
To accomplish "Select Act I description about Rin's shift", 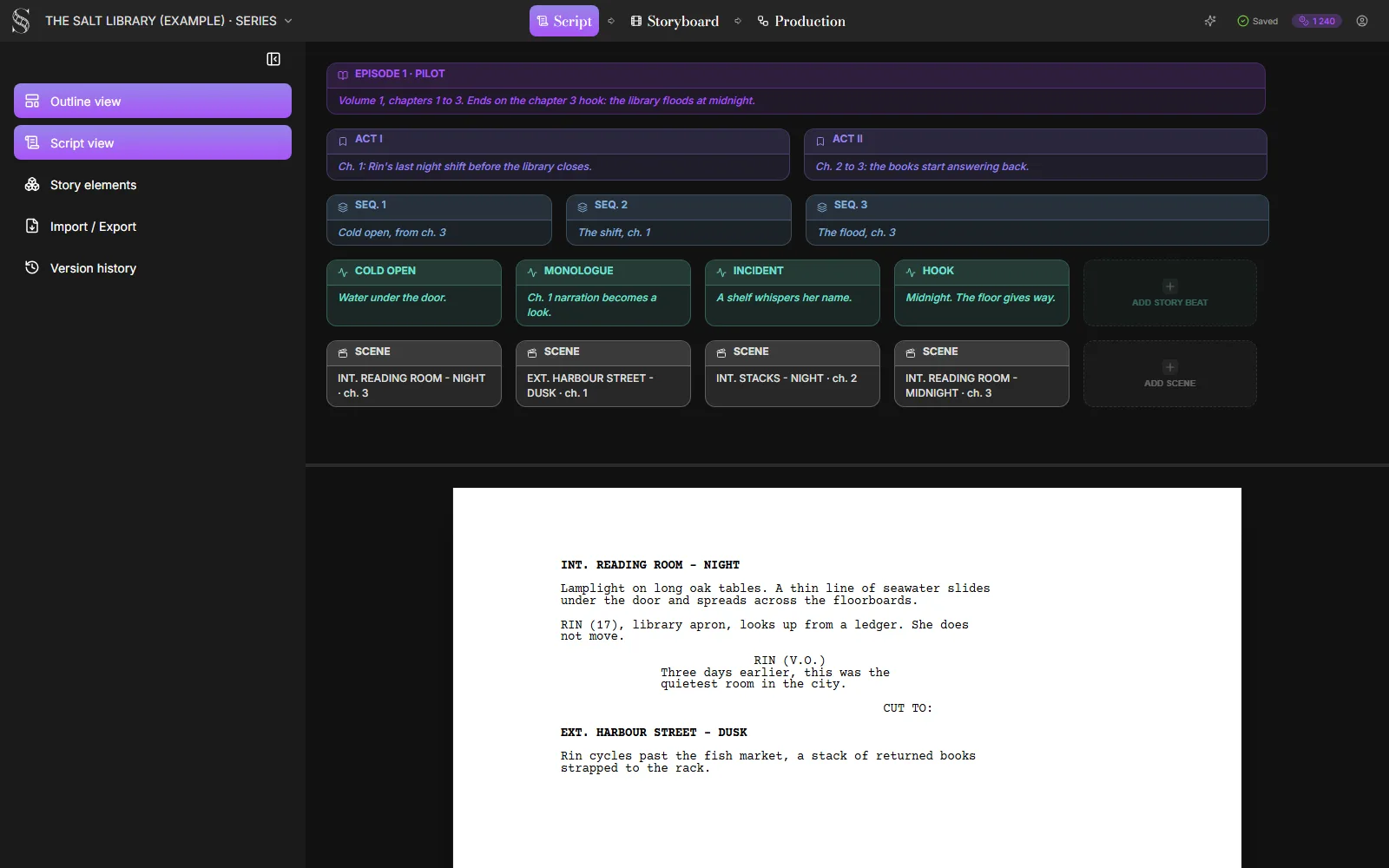I will point(465,167).
